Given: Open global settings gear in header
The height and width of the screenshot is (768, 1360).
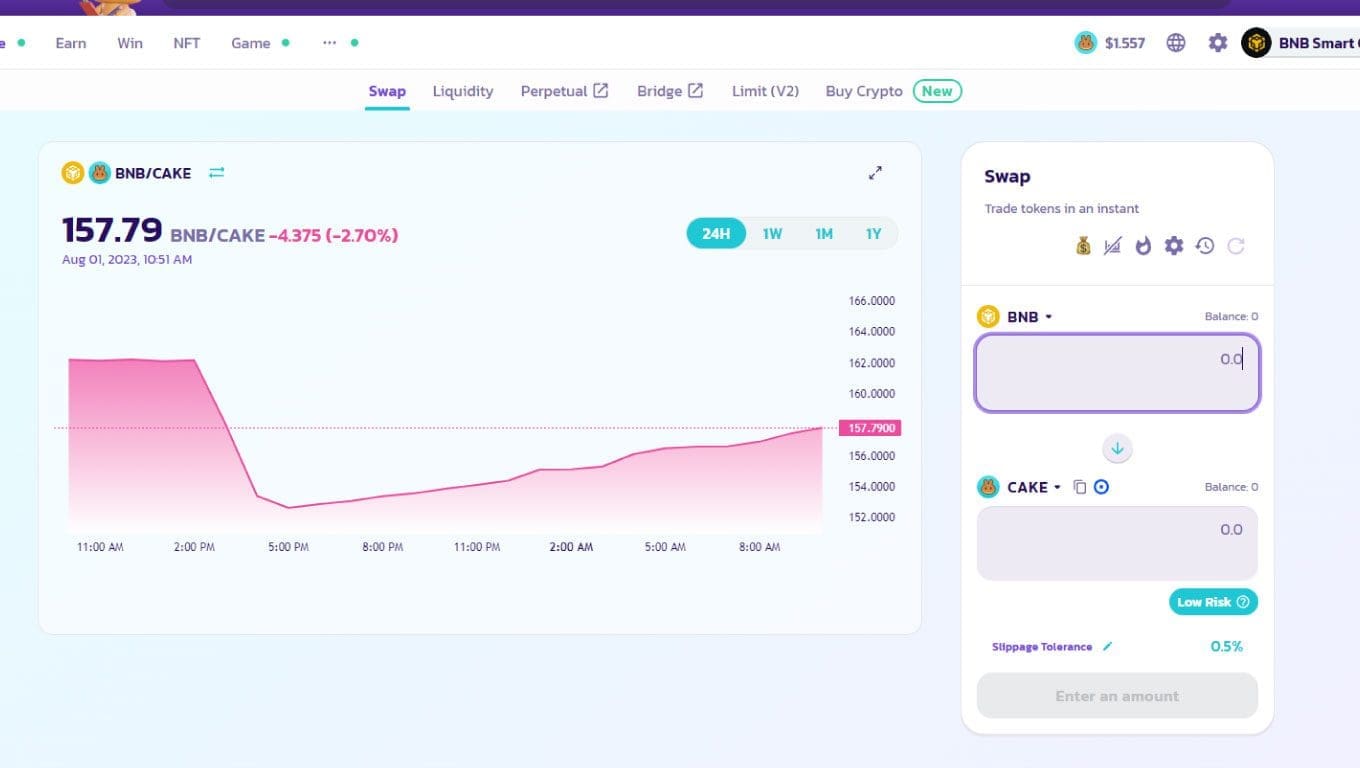Looking at the screenshot, I should pos(1217,43).
